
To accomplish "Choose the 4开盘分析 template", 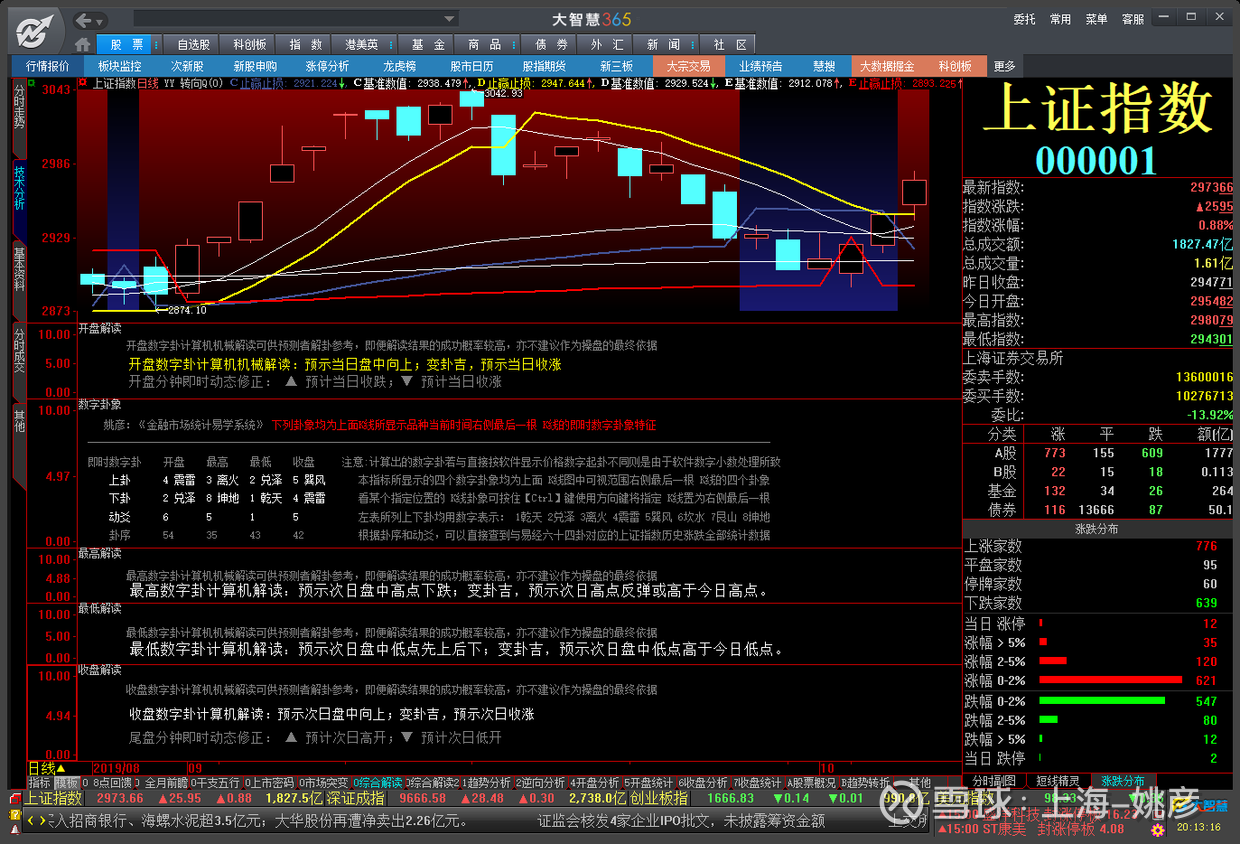I will [x=593, y=783].
